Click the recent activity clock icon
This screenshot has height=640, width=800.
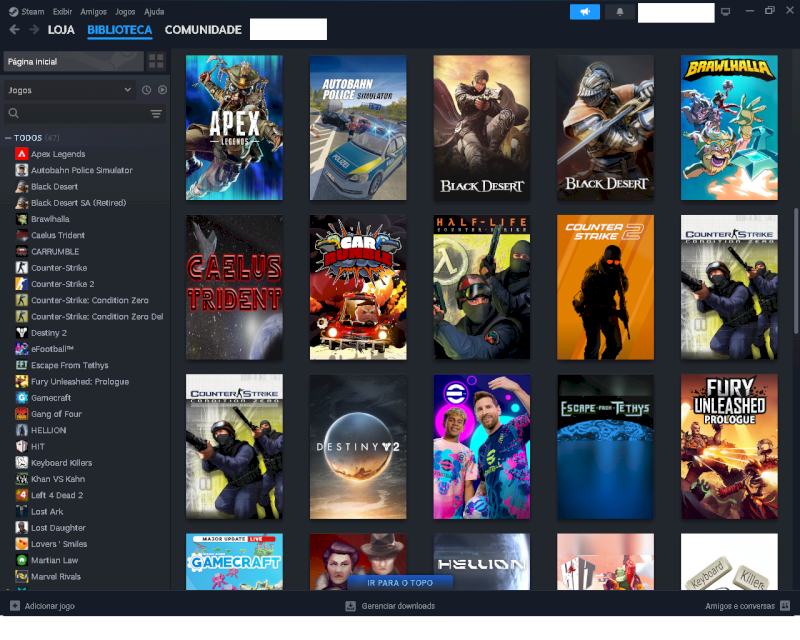click(x=146, y=90)
